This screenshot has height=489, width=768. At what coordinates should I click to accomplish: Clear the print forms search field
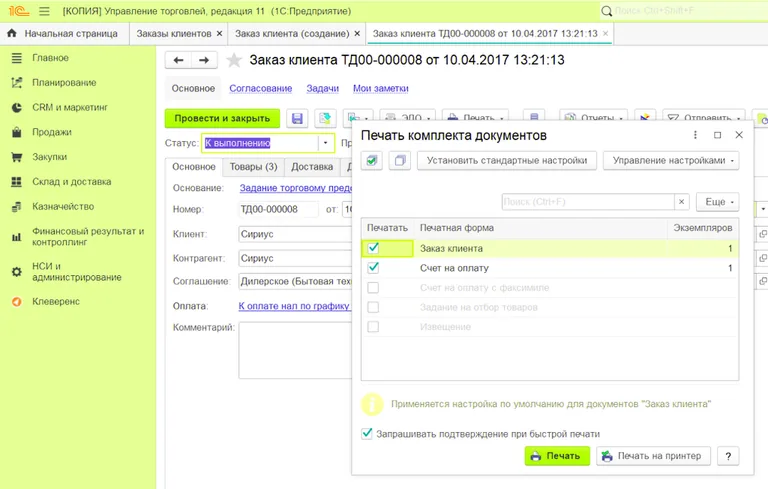click(x=681, y=201)
